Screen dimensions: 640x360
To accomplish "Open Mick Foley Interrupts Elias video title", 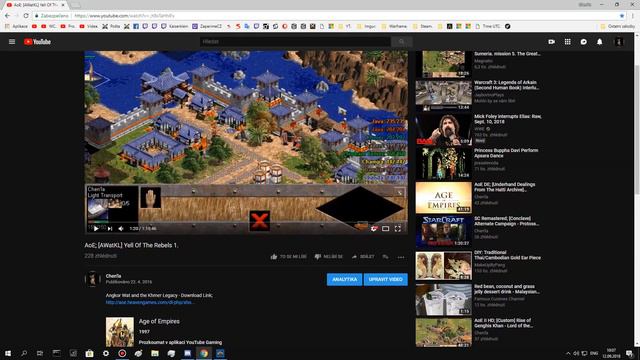I will (x=507, y=119).
